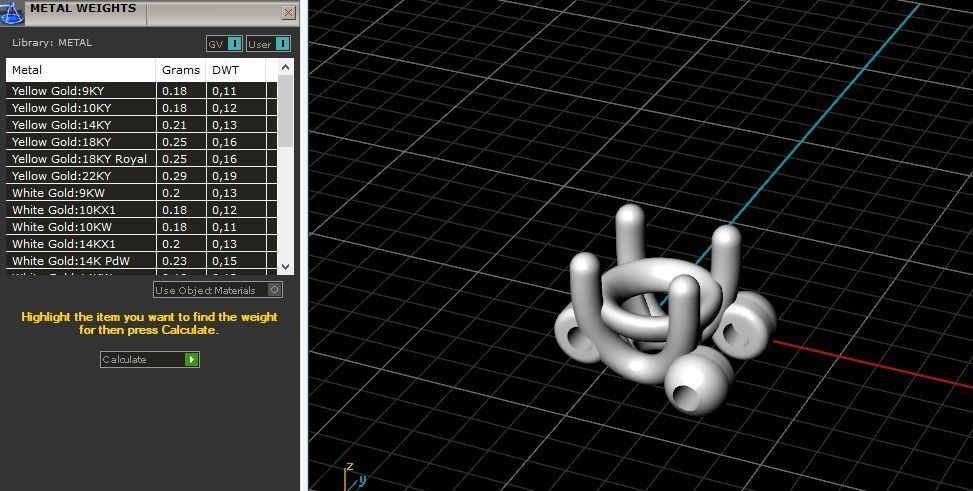Click the DWT column header
Viewport: 973px width, 491px height.
click(x=236, y=70)
